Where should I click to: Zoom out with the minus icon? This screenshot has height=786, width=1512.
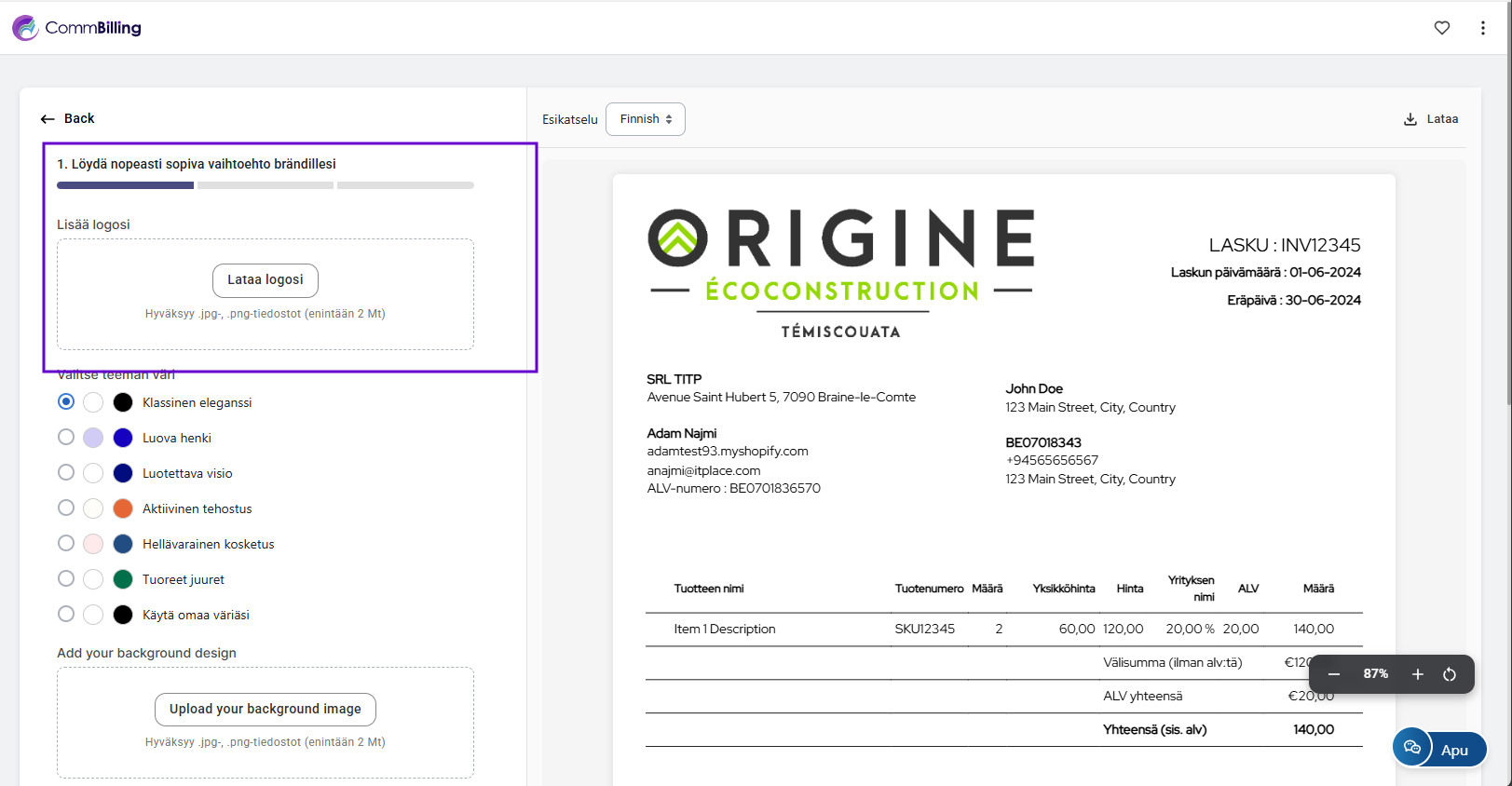[x=1333, y=674]
